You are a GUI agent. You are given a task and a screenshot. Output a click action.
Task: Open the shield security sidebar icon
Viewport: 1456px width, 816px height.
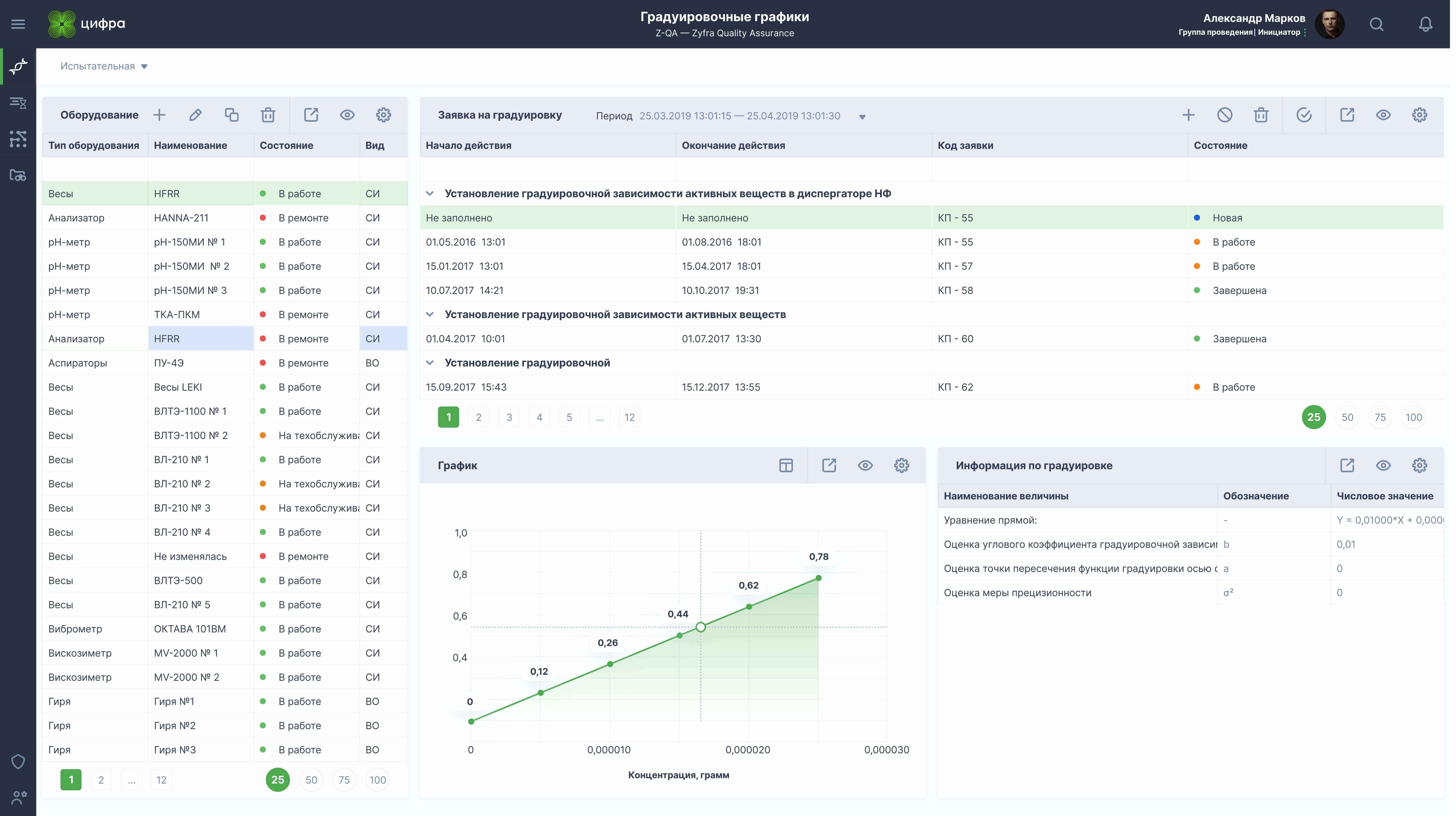click(x=18, y=762)
